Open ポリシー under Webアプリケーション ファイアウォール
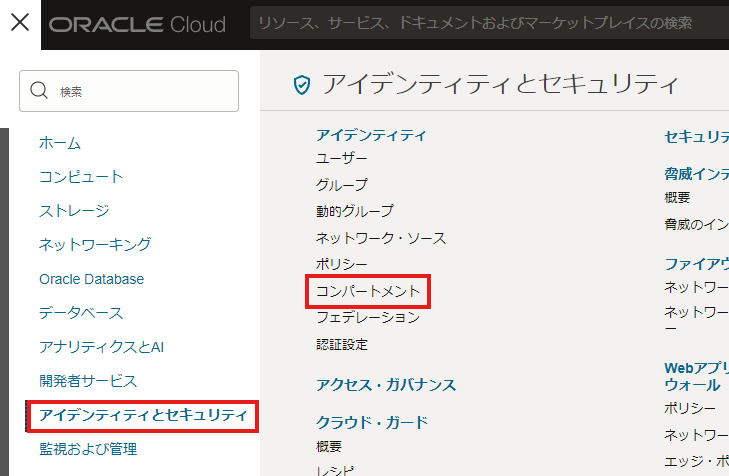Viewport: 729px width, 476px height. pyautogui.click(x=689, y=408)
